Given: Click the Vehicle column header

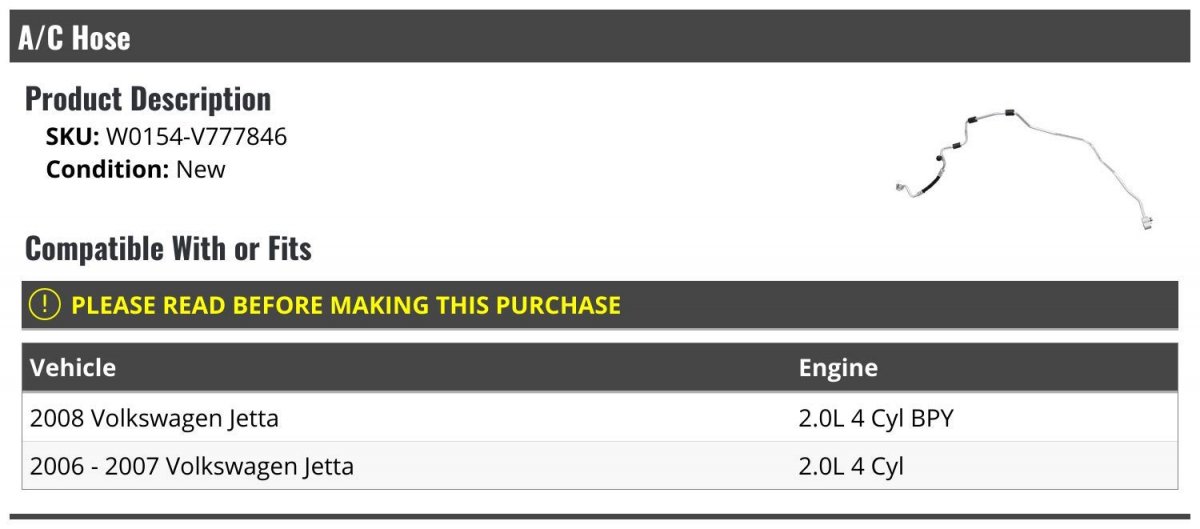Looking at the screenshot, I should pos(73,368).
